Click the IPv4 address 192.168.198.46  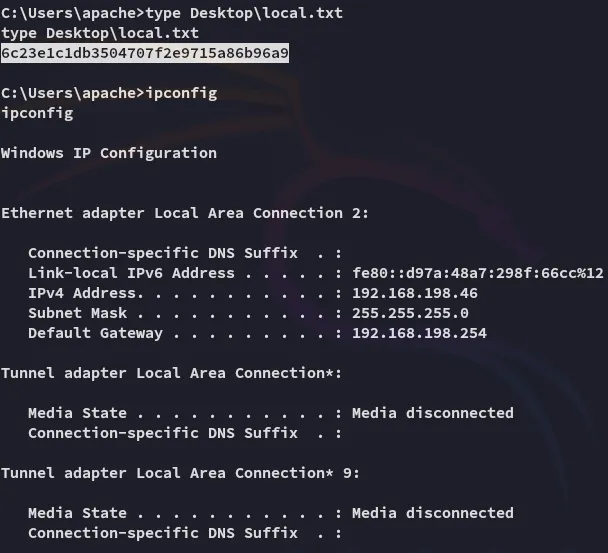click(415, 292)
